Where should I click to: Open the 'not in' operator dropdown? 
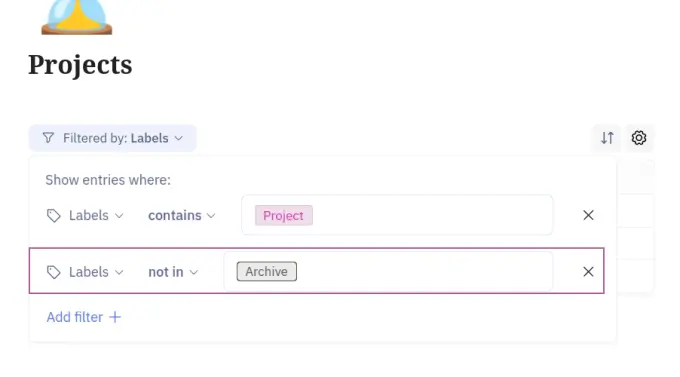[x=173, y=272]
